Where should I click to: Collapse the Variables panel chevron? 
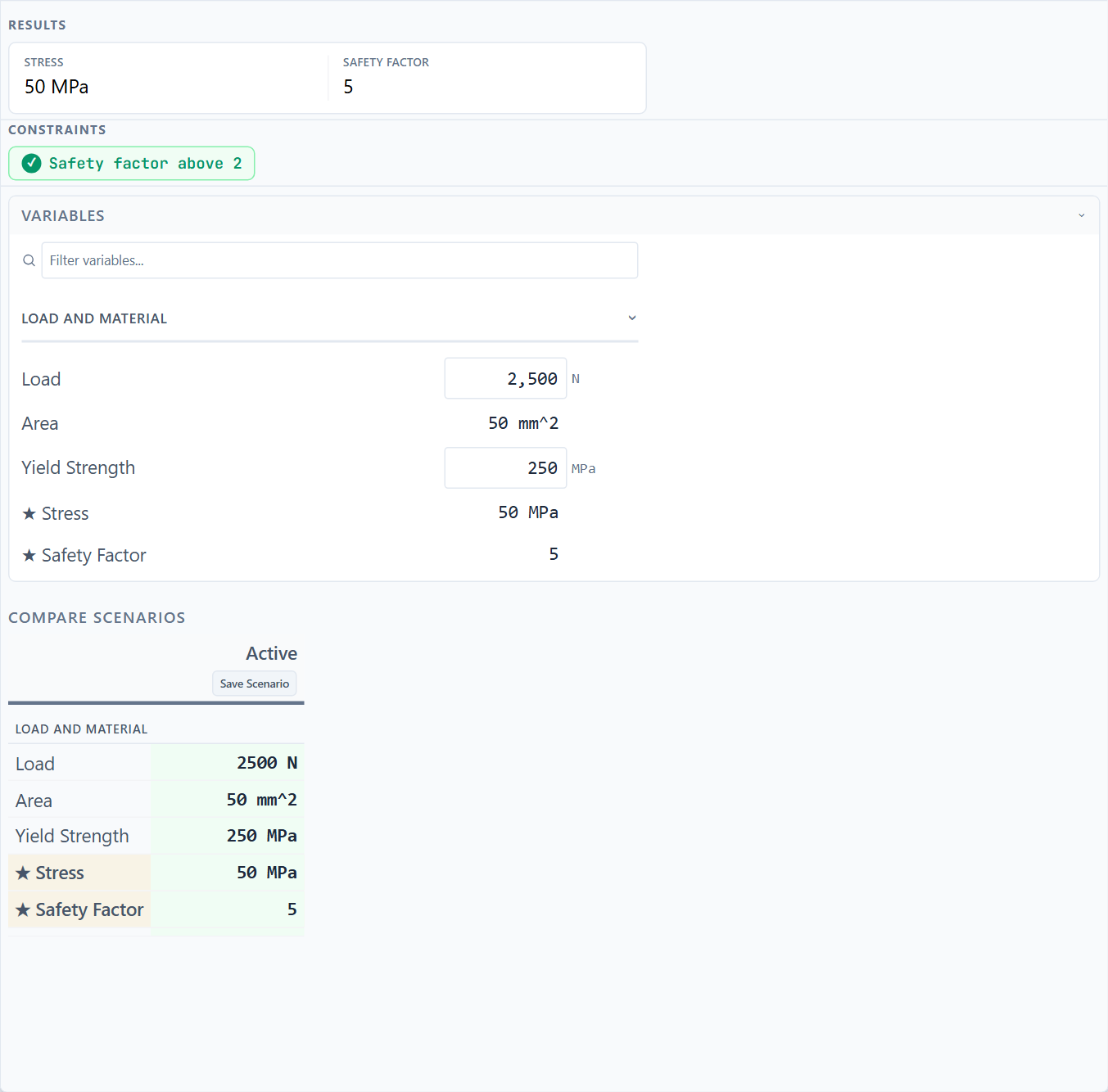pyautogui.click(x=1081, y=215)
